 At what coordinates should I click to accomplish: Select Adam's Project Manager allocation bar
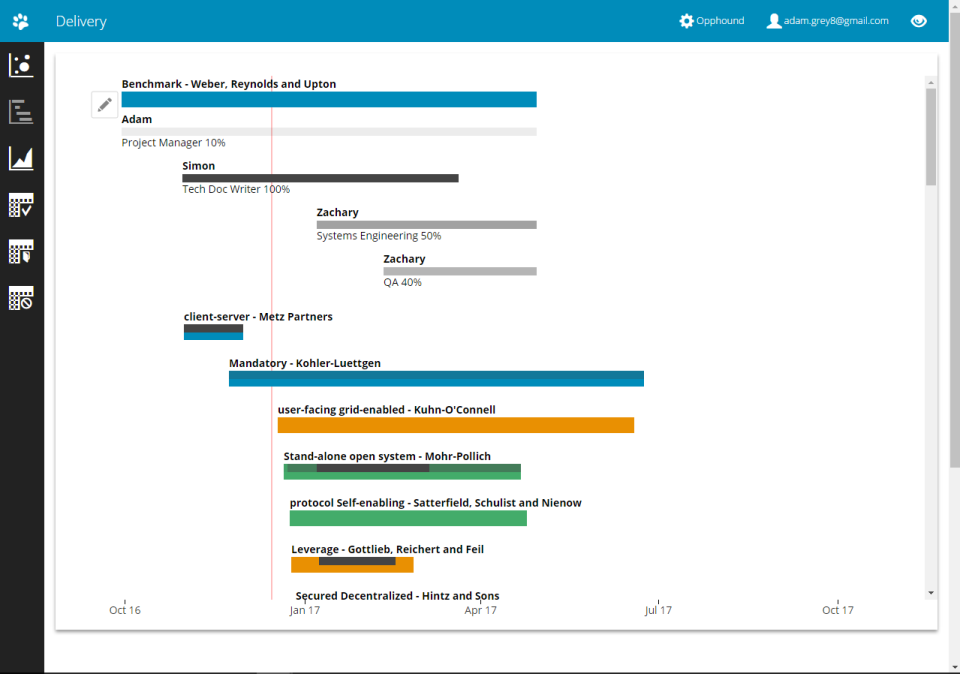pos(329,132)
